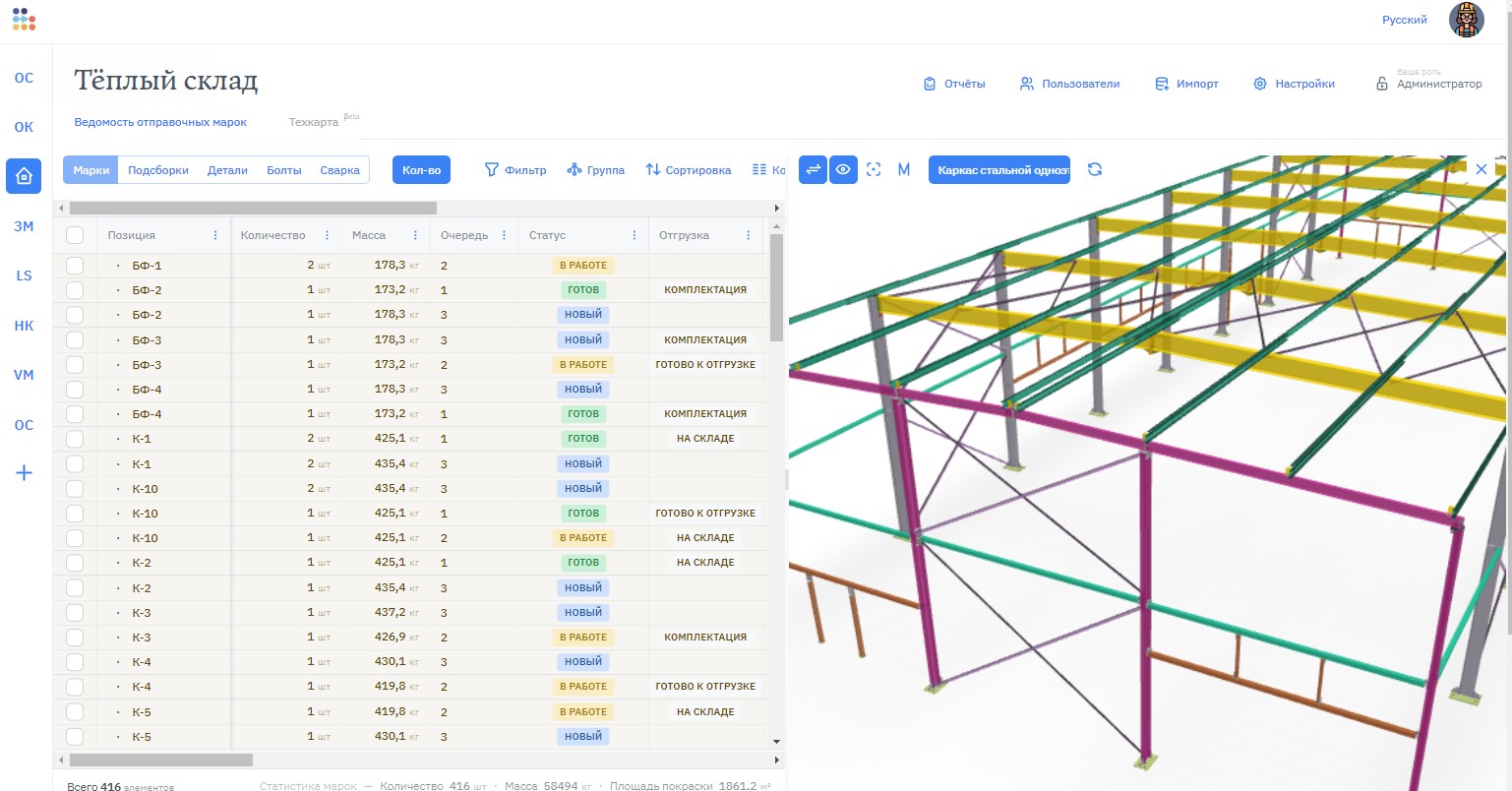Open Пользователи users page

[x=1069, y=84]
